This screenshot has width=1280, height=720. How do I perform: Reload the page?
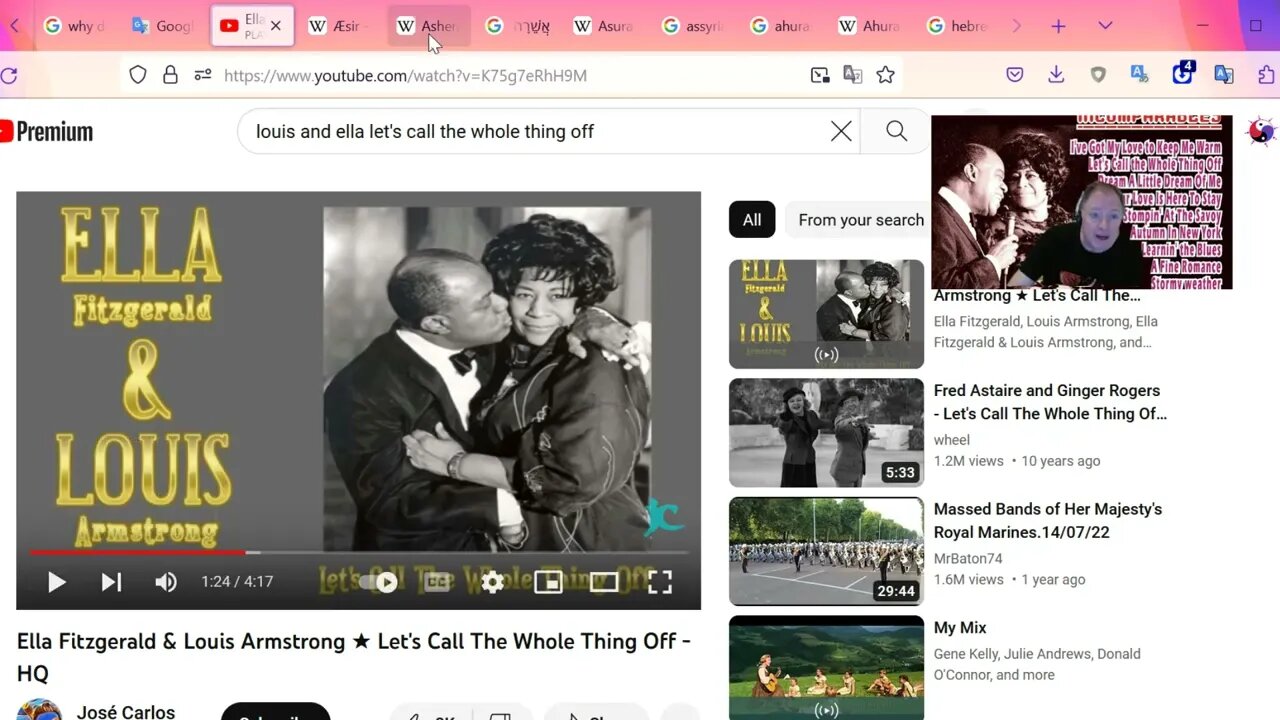[x=9, y=75]
